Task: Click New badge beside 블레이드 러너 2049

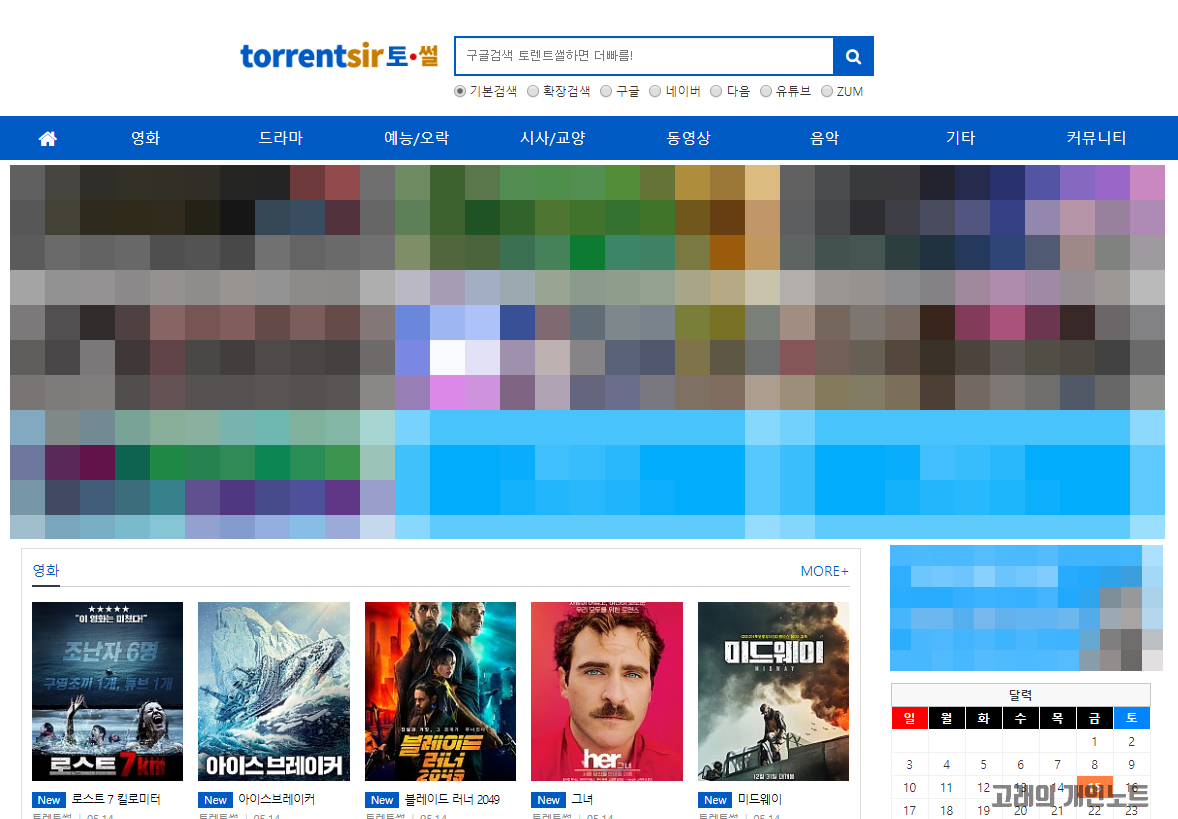Action: 382,799
